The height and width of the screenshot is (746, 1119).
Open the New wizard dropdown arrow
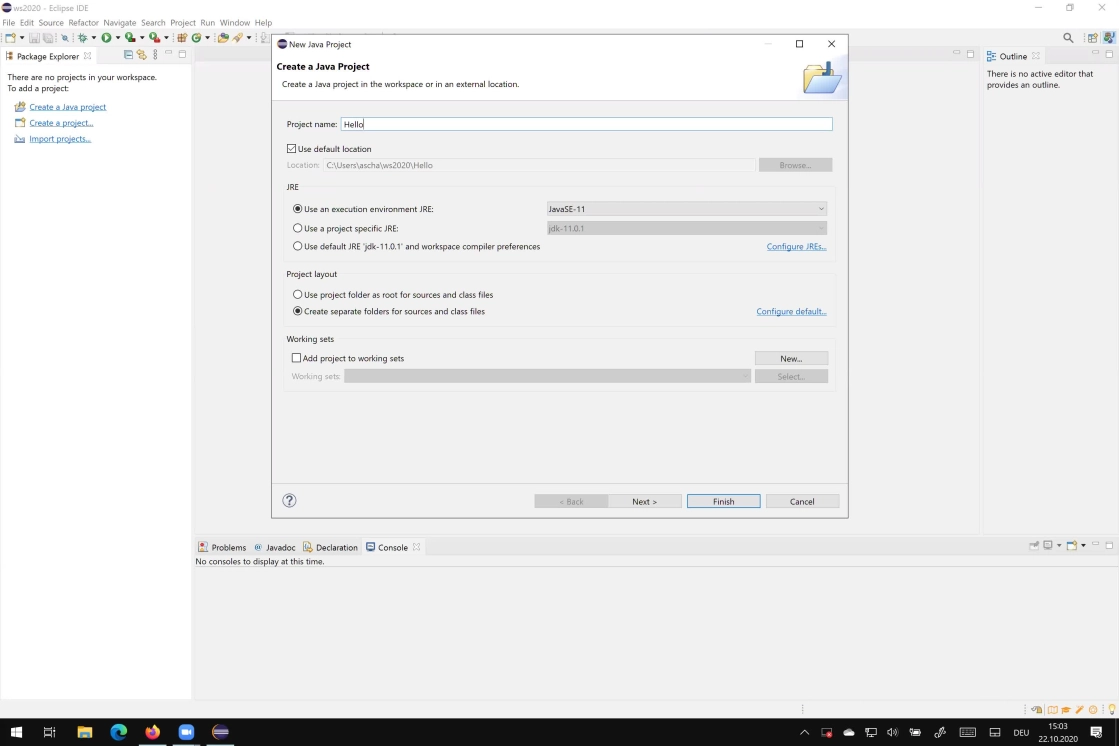point(21,38)
